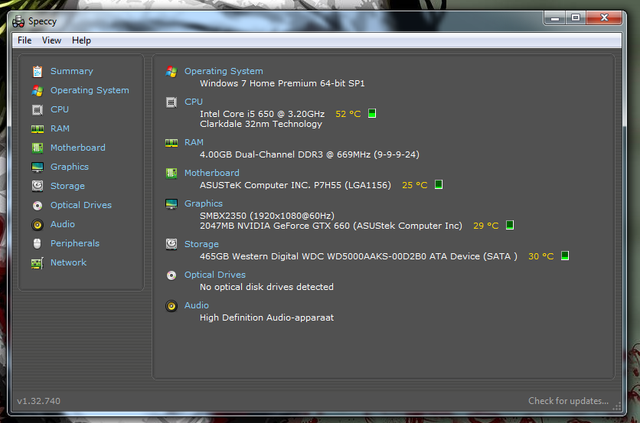Viewport: 640px width, 423px height.
Task: Click the storage temperature indicator next to 30 °C
Action: click(565, 256)
